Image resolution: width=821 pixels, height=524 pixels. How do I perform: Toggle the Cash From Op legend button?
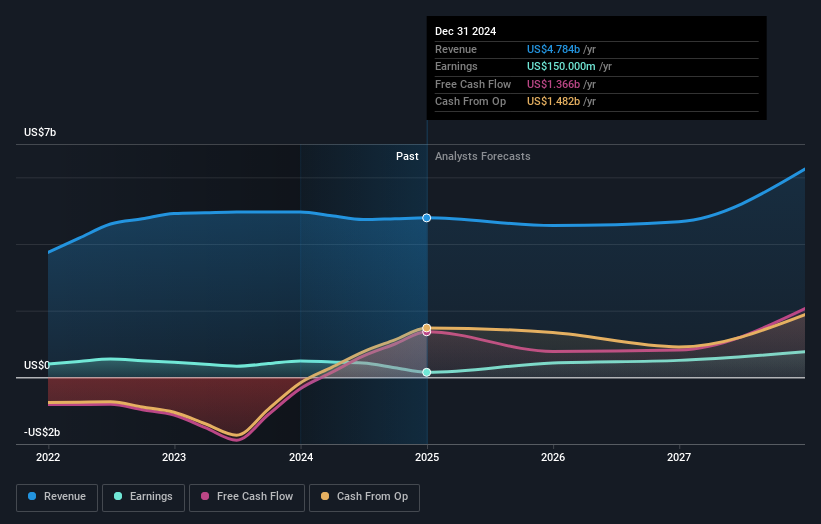[x=364, y=497]
